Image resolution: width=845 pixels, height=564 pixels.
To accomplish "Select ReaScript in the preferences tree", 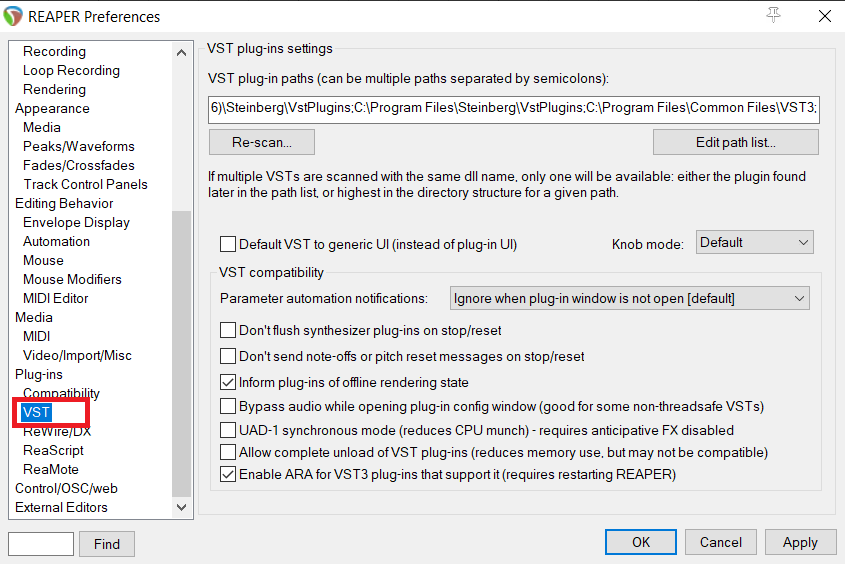I will [53, 450].
